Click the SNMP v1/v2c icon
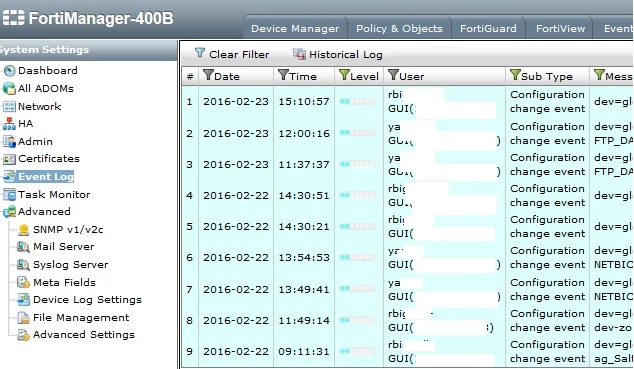The height and width of the screenshot is (369, 634). (x=24, y=230)
